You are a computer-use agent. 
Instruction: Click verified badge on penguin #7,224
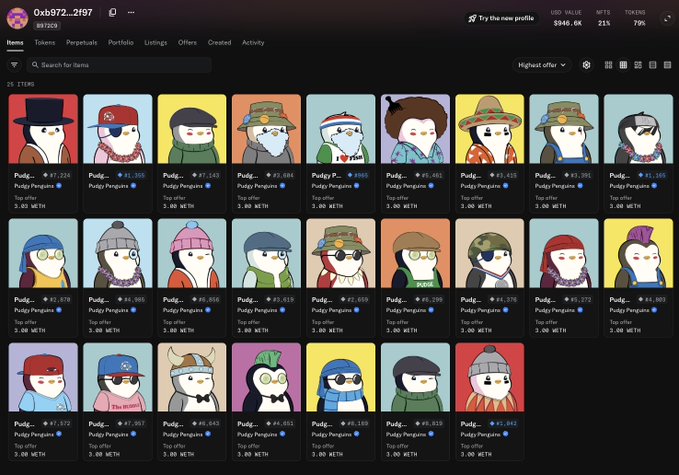point(58,186)
